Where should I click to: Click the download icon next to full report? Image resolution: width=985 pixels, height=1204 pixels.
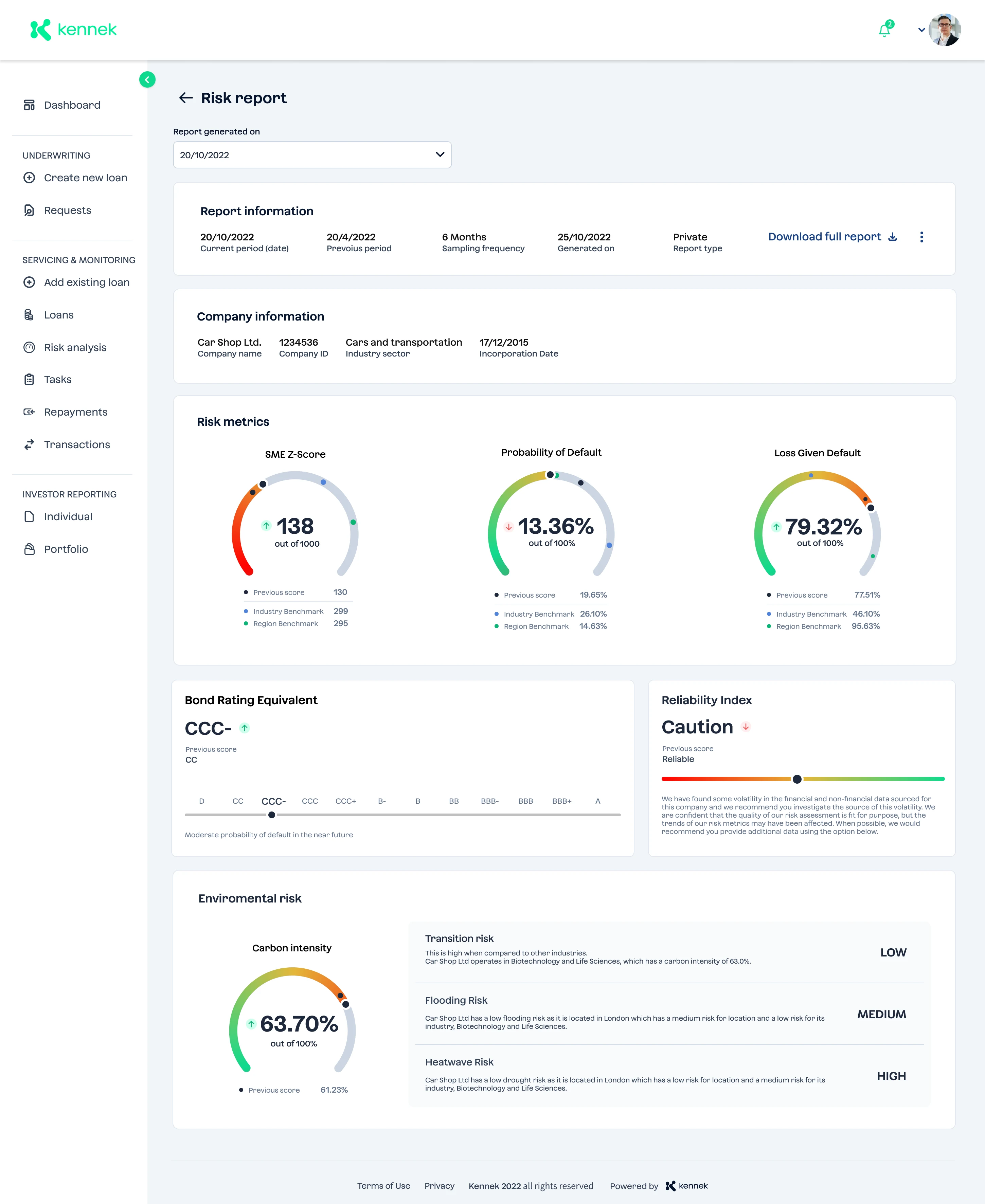click(893, 237)
